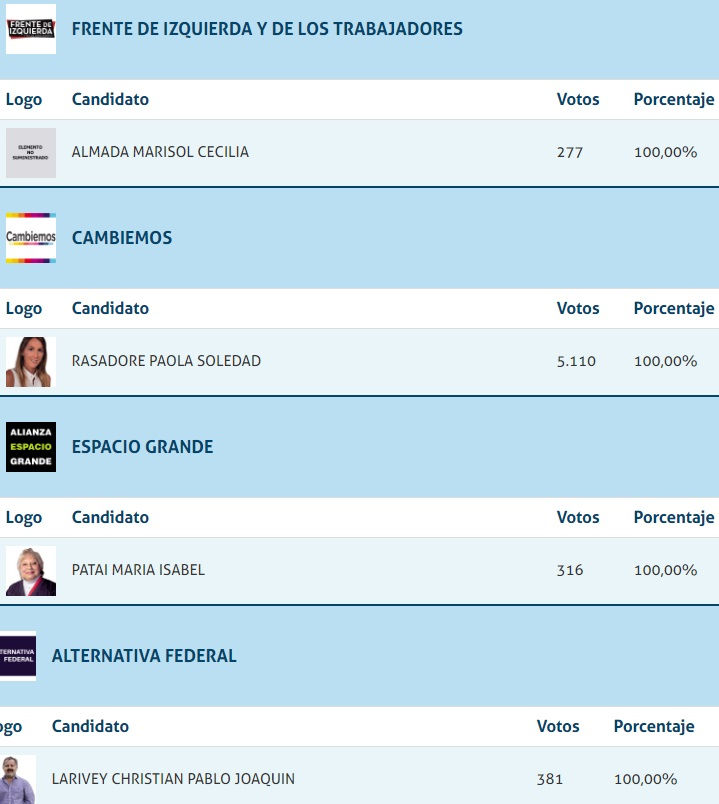Click the Alianza Espacio Grande logo
The width and height of the screenshot is (719, 804).
[31, 447]
